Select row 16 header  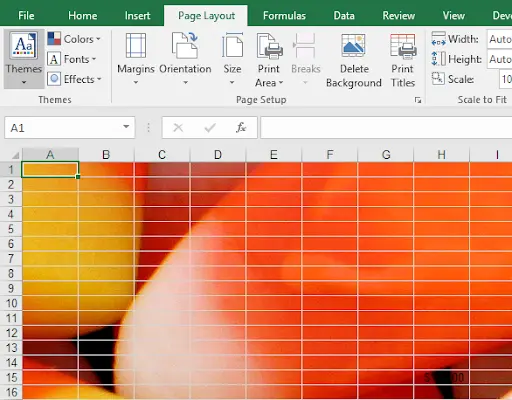click(11, 392)
